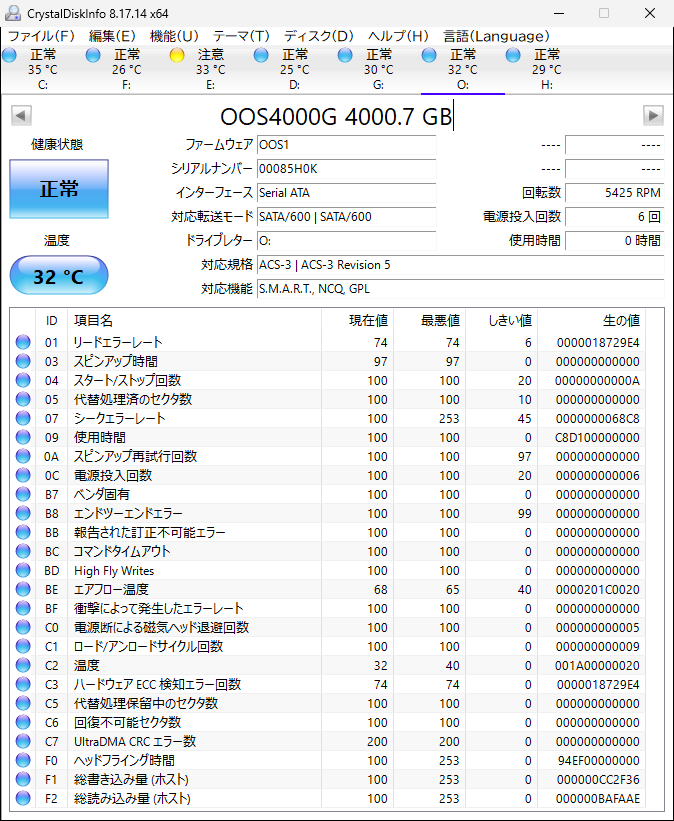674x821 pixels.
Task: Click status icon for スピンアップ再試行回数 row
Action: [x=23, y=457]
